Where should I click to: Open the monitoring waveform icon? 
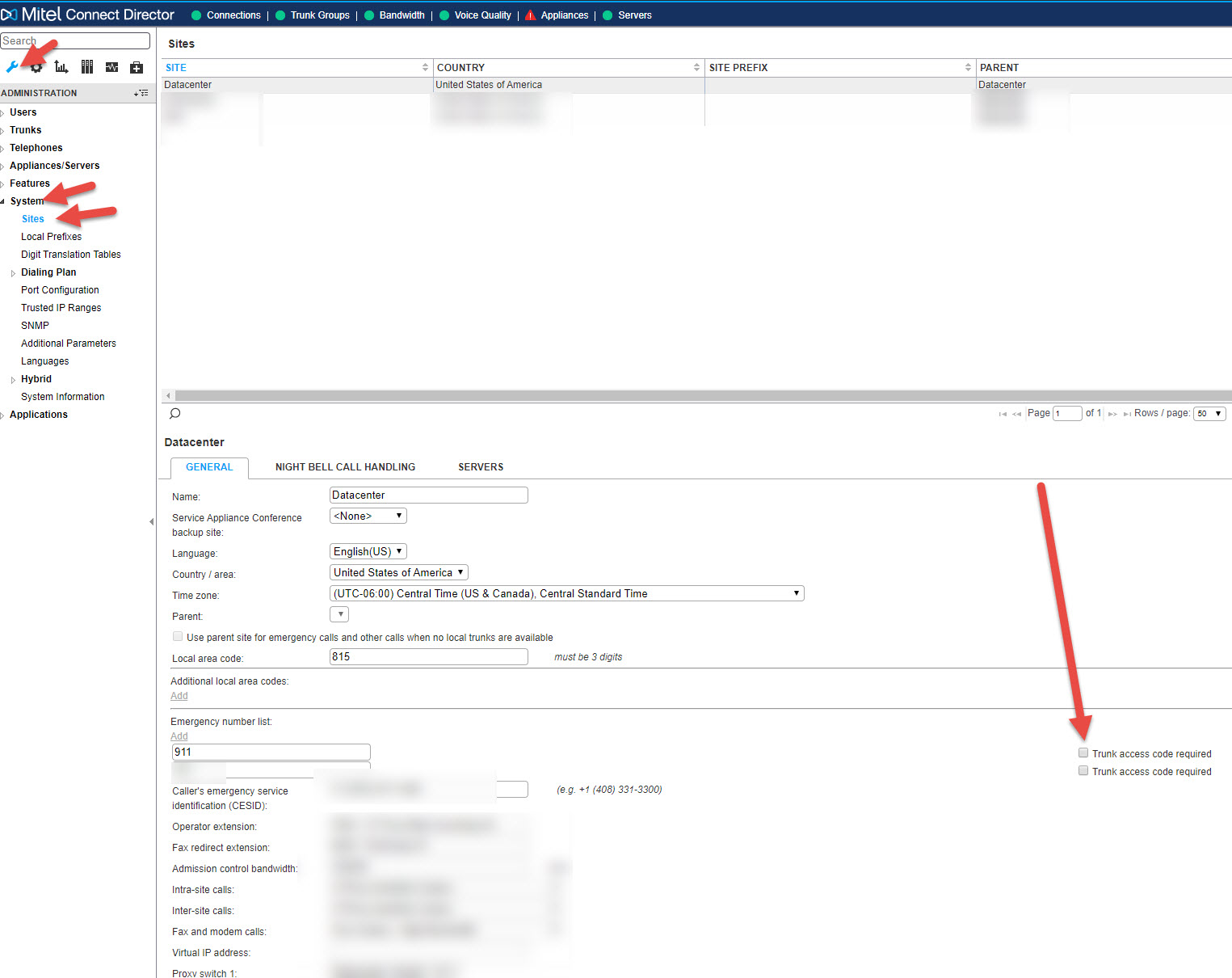coord(111,67)
